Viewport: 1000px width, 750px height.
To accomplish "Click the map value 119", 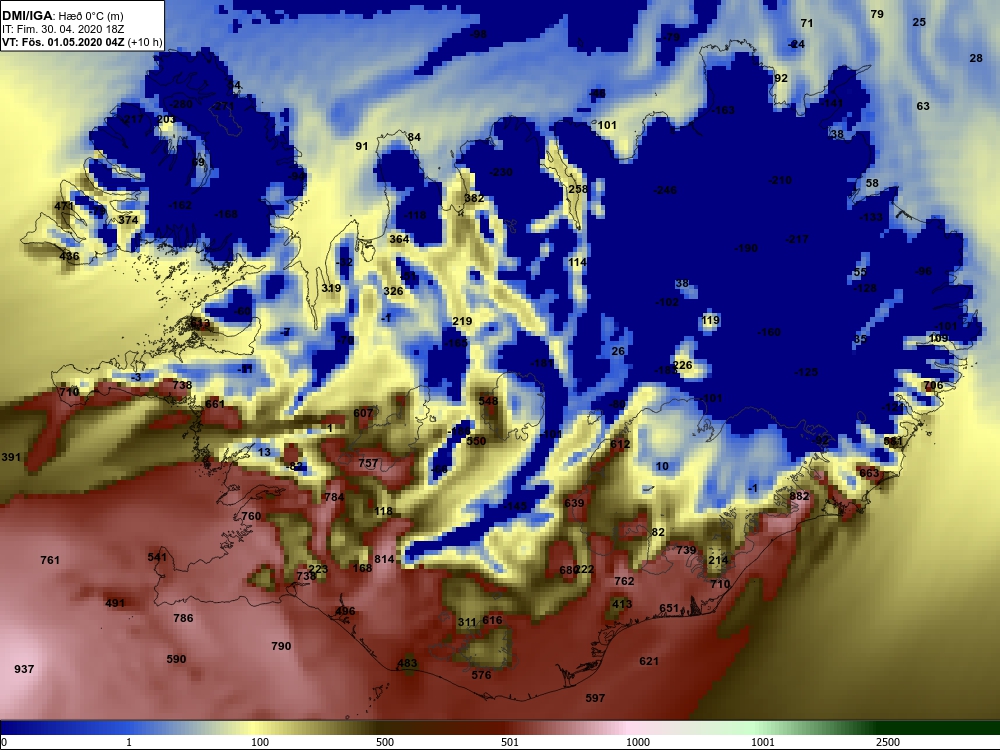I will pyautogui.click(x=710, y=320).
